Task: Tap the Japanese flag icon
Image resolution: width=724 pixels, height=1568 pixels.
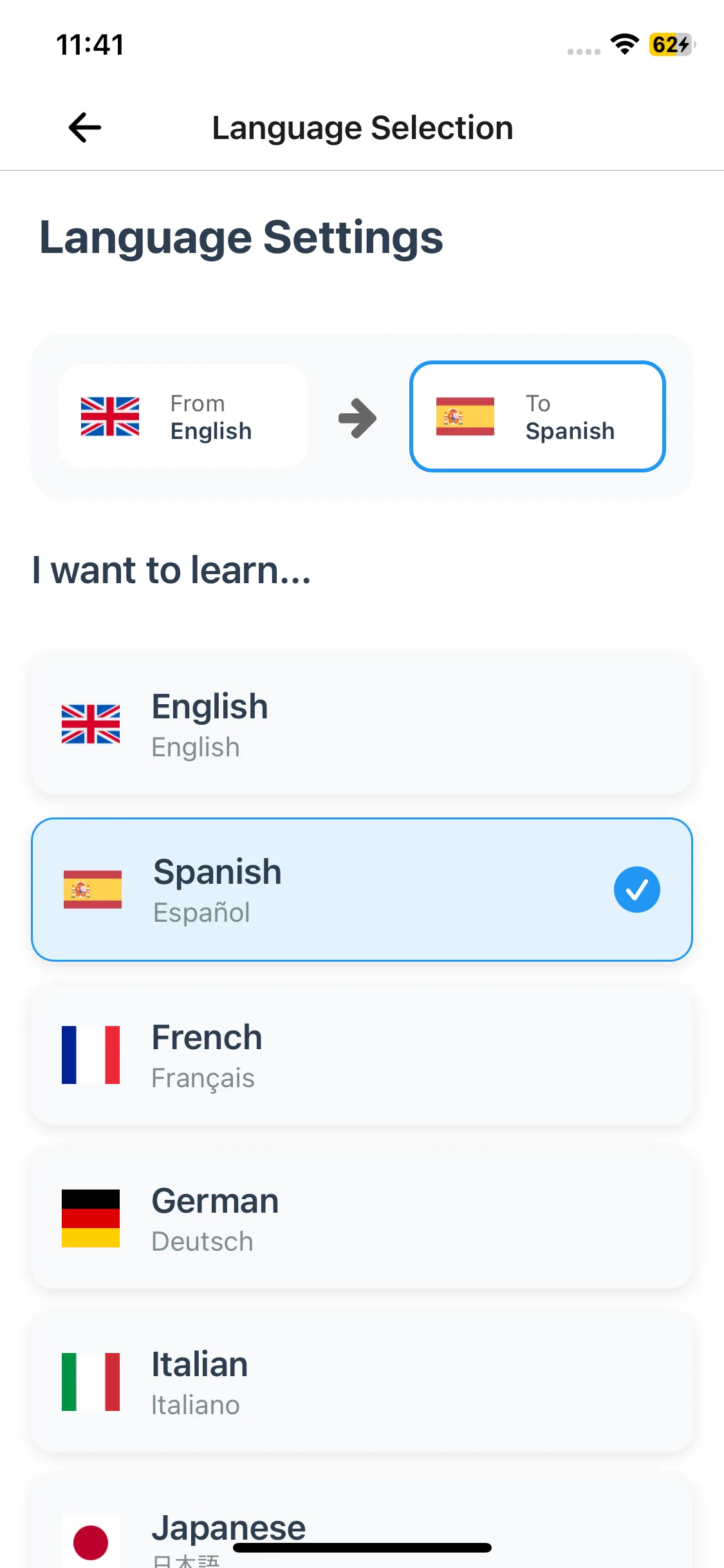Action: [x=91, y=1542]
